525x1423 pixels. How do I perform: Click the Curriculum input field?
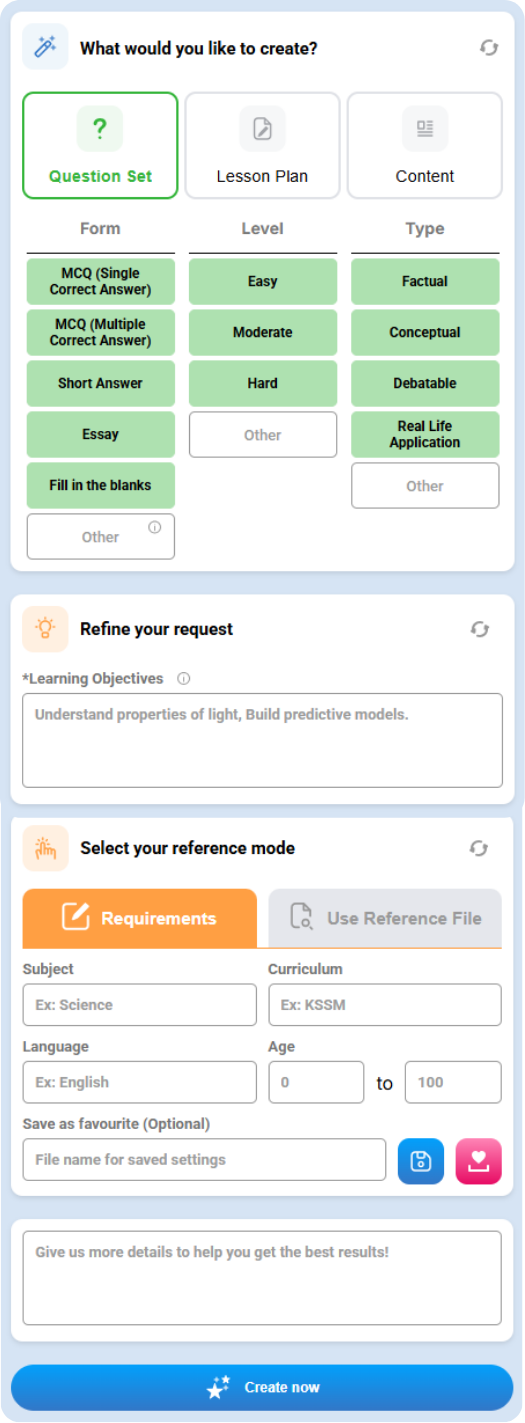tap(385, 1005)
